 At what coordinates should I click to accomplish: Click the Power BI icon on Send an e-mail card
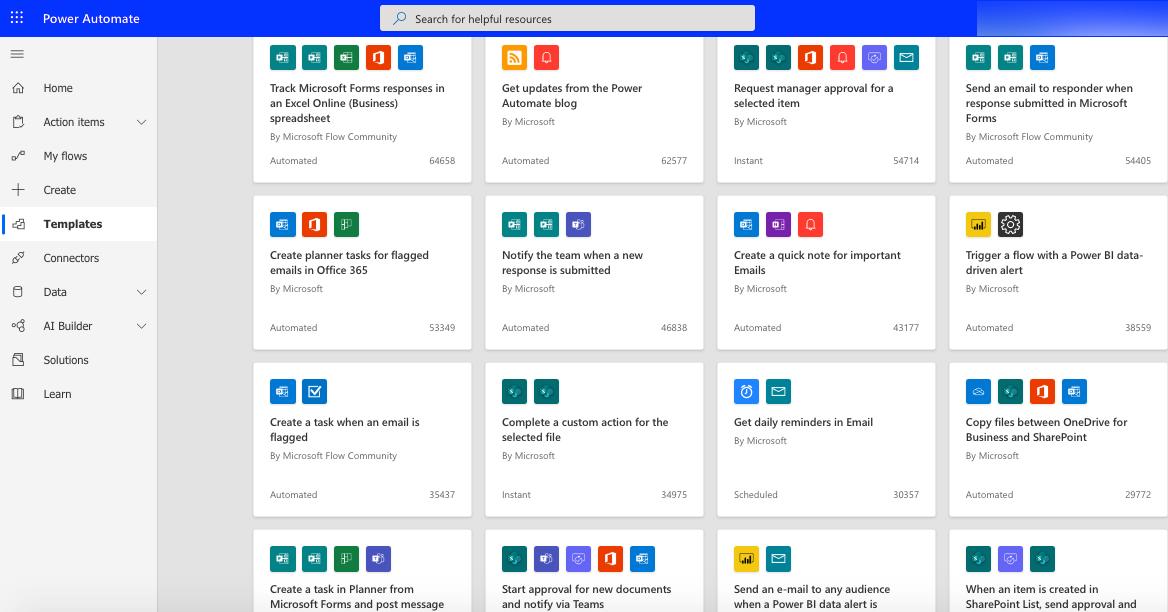click(x=746, y=558)
